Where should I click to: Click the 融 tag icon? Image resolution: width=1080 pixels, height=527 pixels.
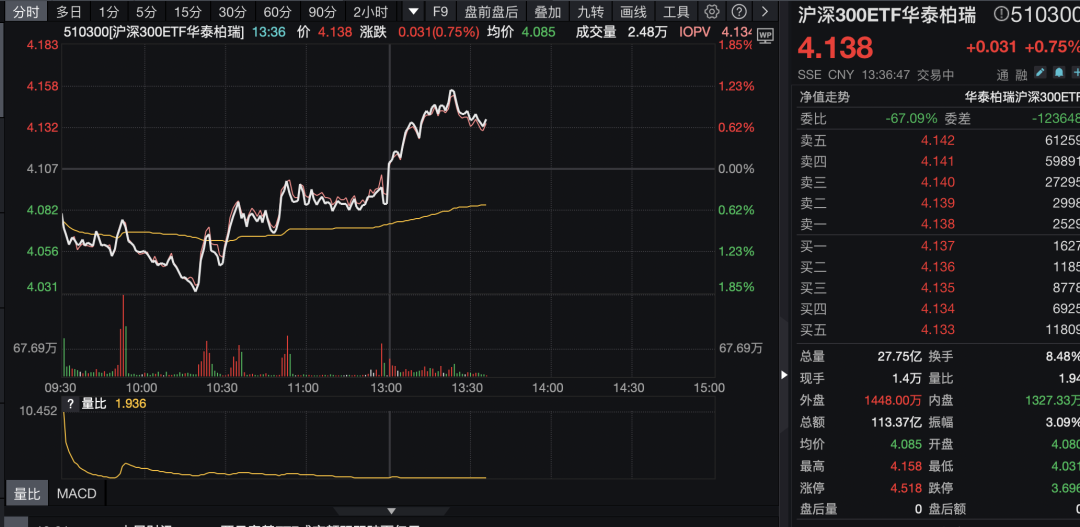pos(1021,74)
